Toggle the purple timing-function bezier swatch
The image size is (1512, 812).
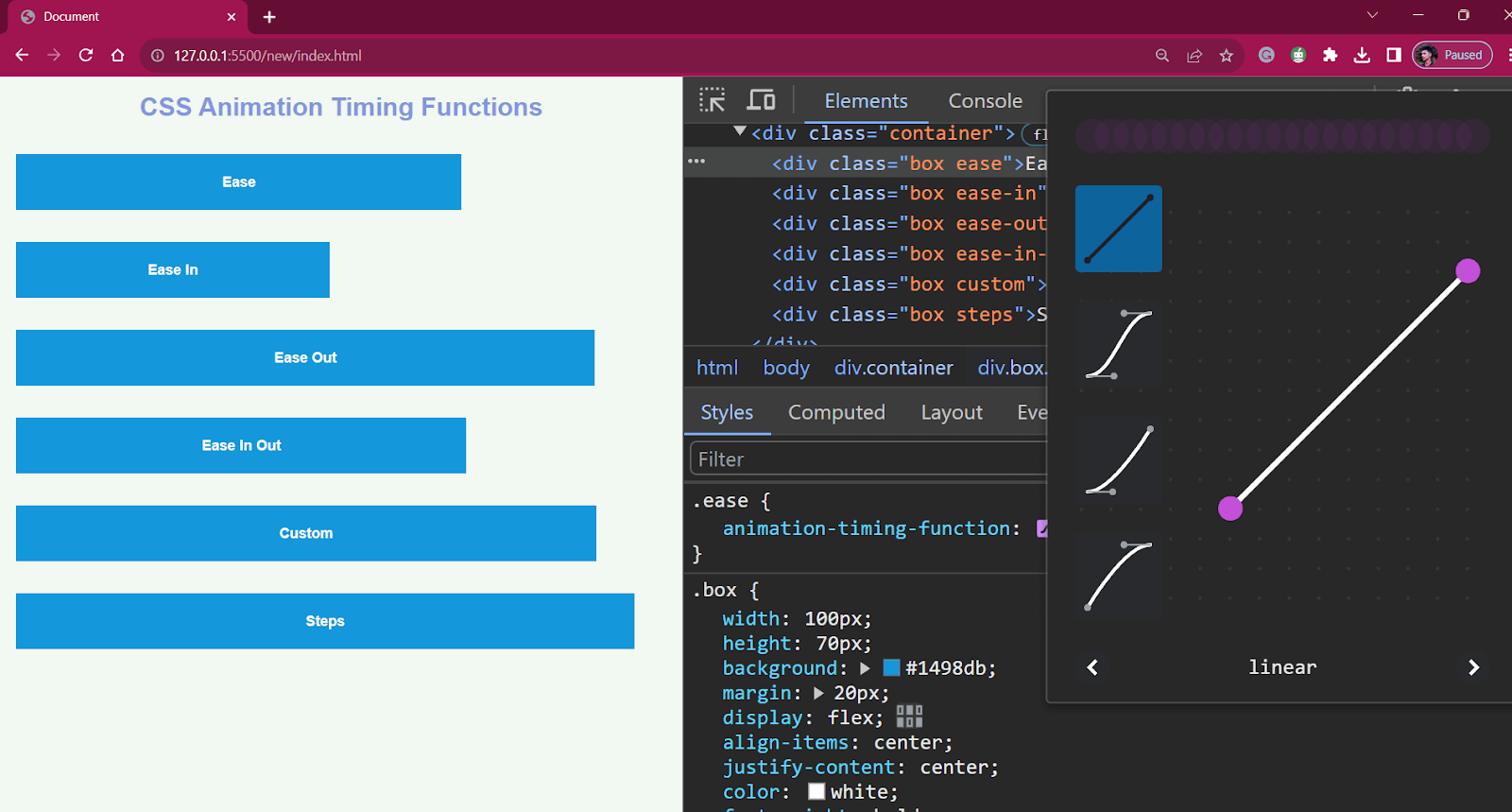[1042, 528]
